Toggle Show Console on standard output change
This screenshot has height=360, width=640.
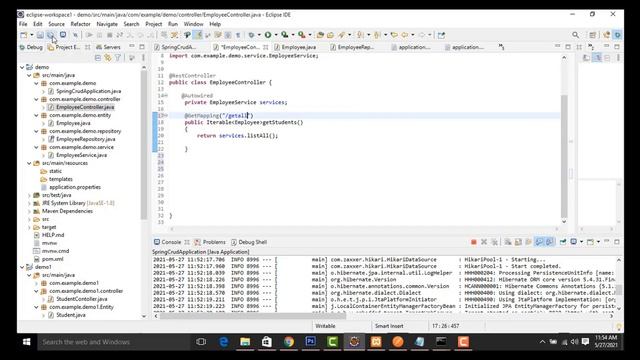tap(539, 242)
